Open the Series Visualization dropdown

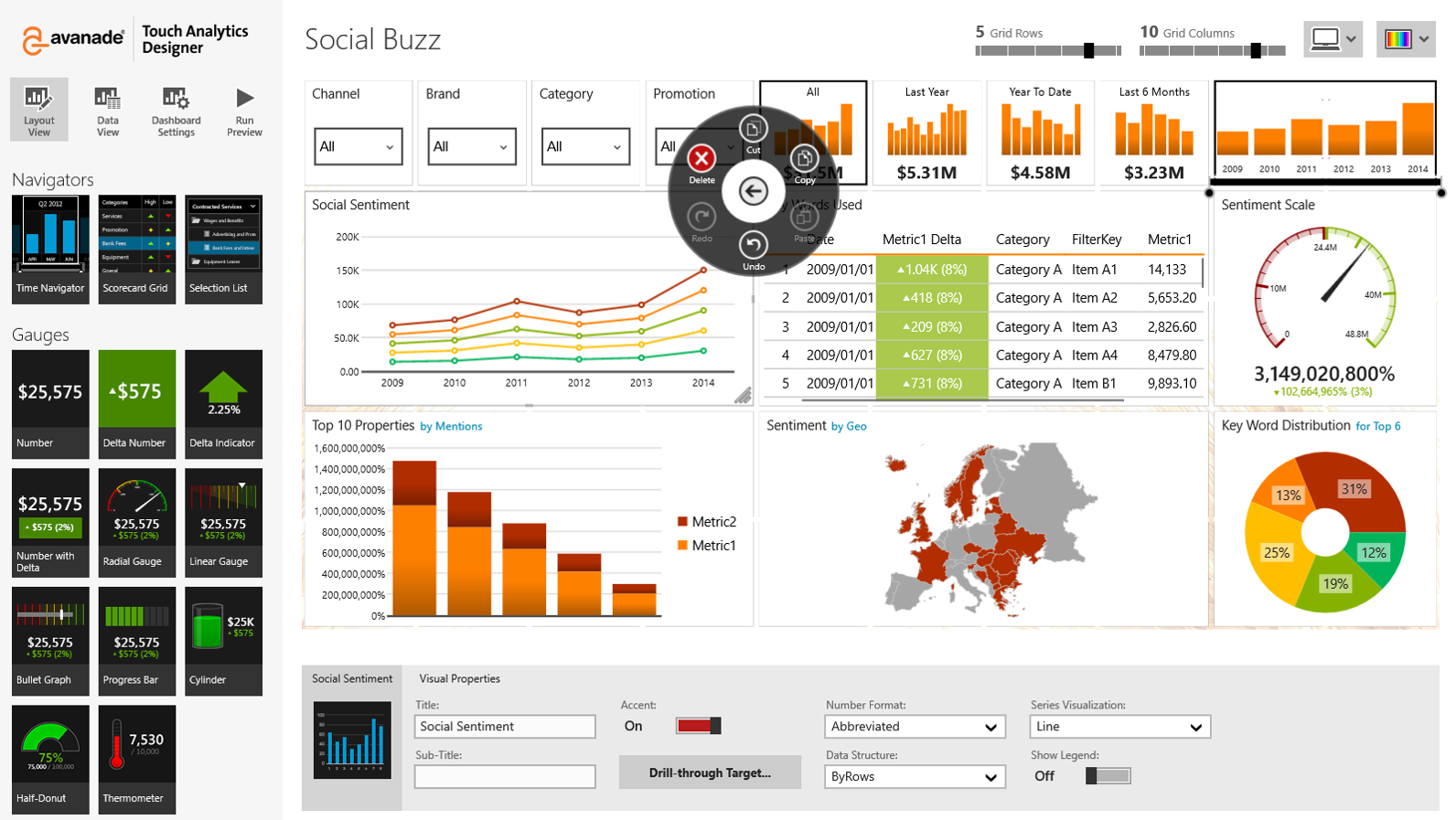tap(1119, 727)
